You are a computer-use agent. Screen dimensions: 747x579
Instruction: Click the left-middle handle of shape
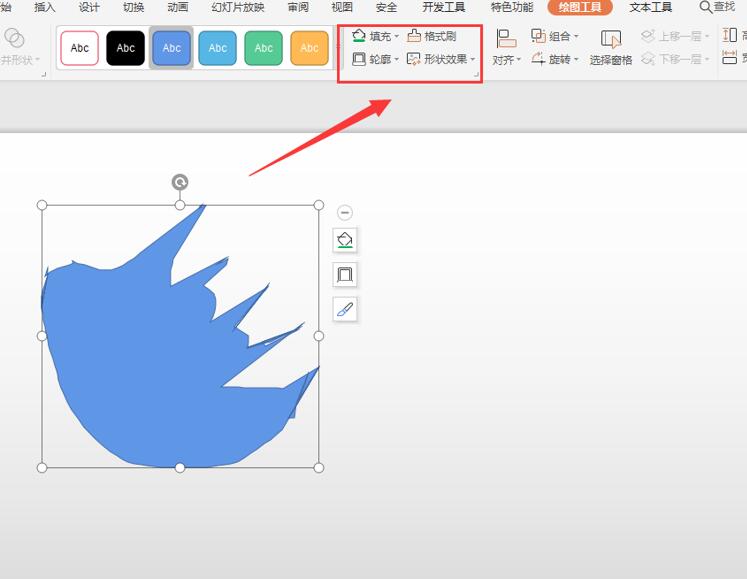tap(42, 336)
